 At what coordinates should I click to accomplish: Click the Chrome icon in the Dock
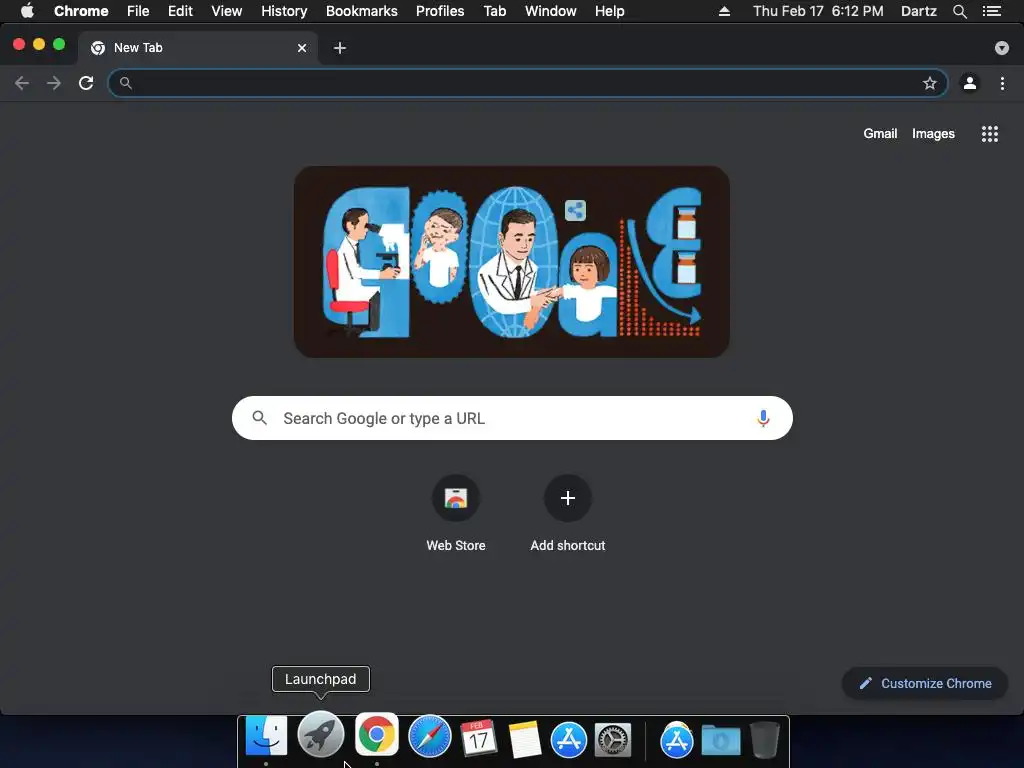[377, 734]
